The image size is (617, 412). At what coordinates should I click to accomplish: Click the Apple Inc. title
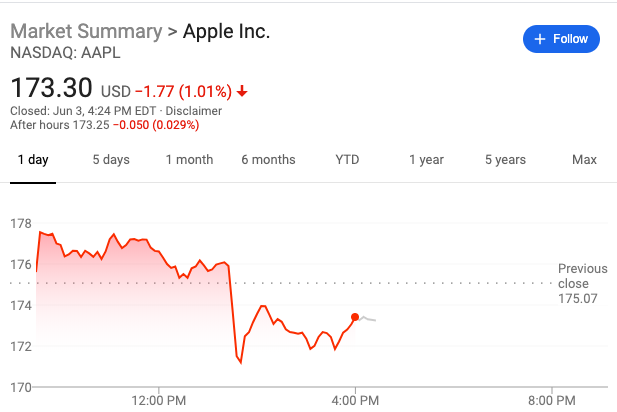(227, 31)
